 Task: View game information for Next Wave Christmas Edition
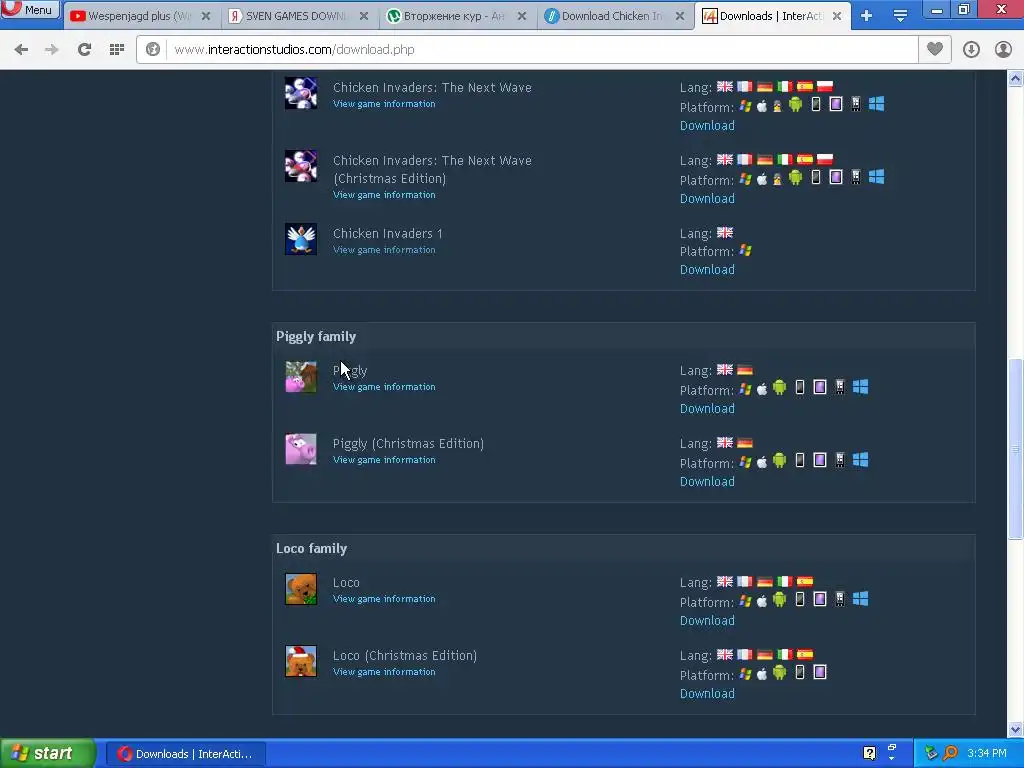coord(384,195)
